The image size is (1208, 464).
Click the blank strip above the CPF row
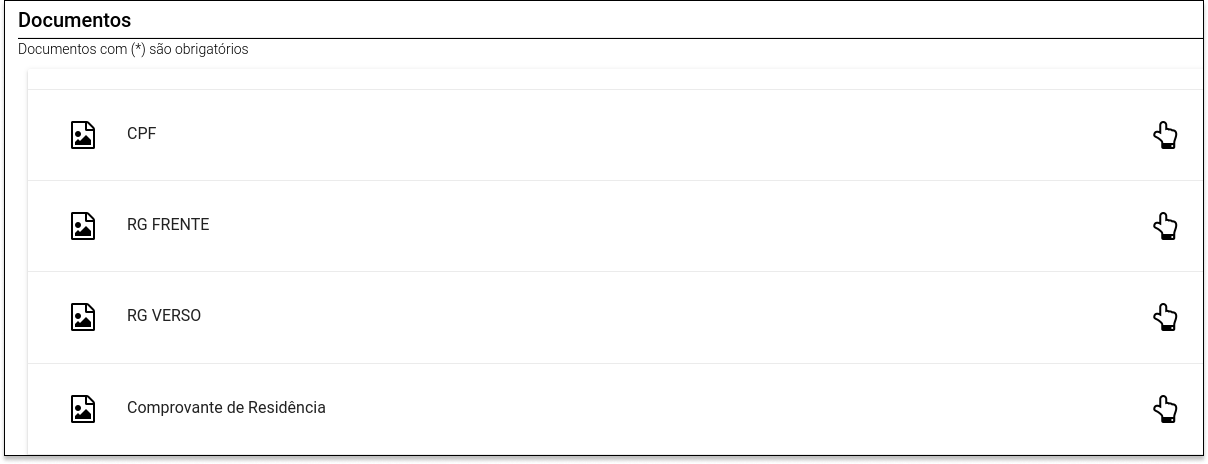coord(615,79)
